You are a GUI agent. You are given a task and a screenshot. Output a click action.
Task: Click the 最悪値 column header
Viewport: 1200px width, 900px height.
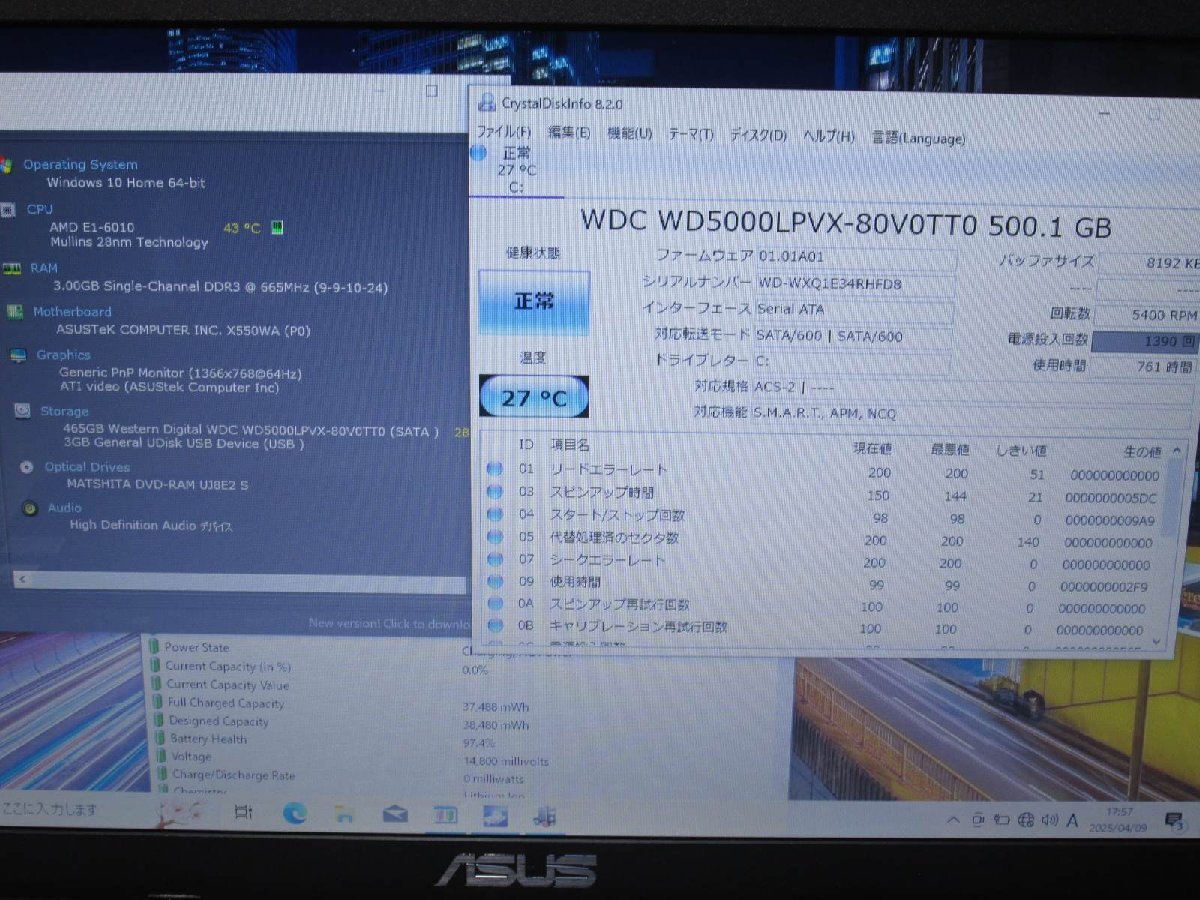click(x=948, y=450)
